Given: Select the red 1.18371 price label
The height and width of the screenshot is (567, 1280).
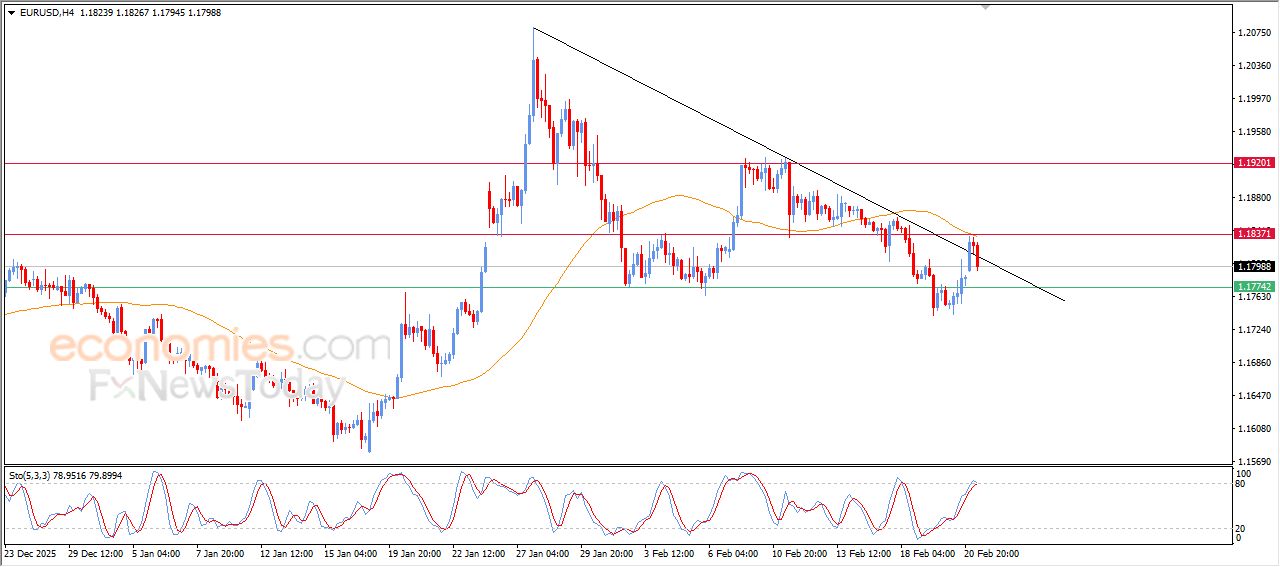Looking at the screenshot, I should point(1253,233).
